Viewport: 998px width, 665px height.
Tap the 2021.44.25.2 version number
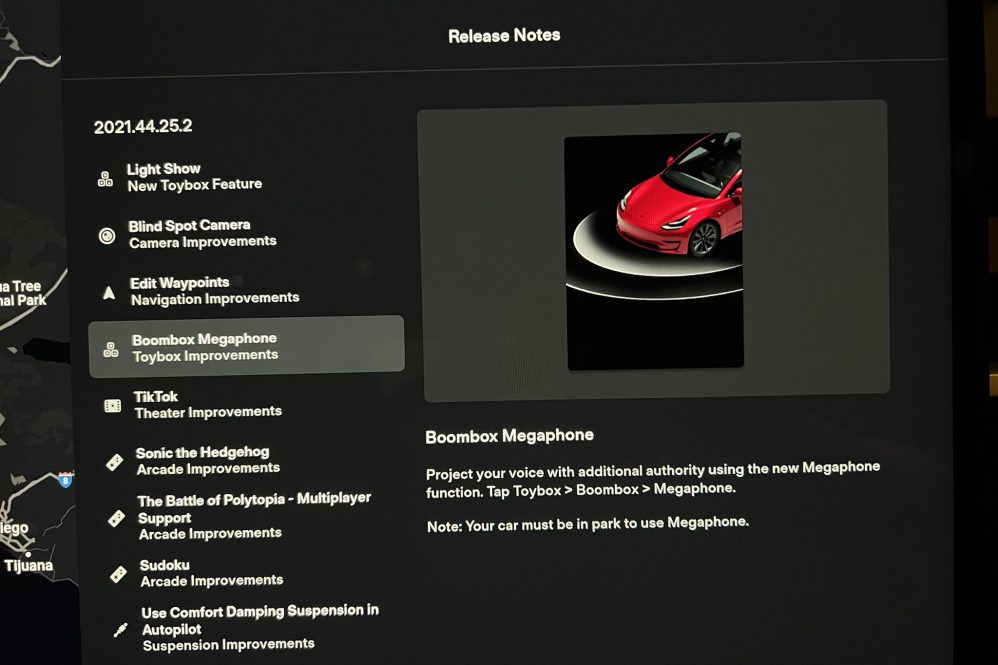click(x=143, y=127)
